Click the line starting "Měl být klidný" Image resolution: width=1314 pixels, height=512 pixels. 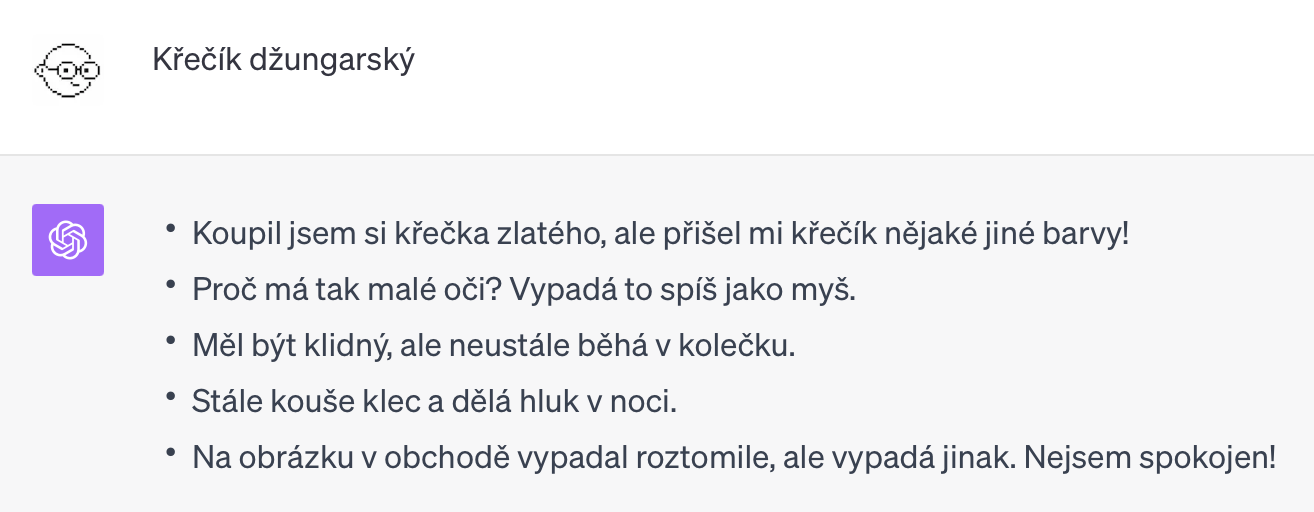(x=494, y=347)
